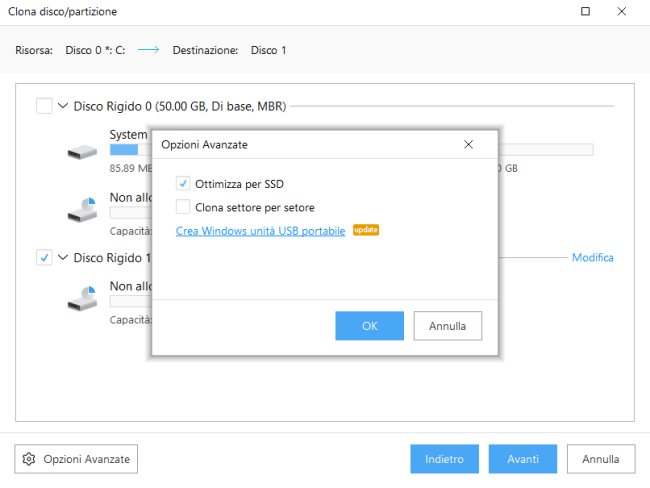Viewport: 650px width, 488px height.
Task: Confirm with the OK button
Action: [369, 326]
